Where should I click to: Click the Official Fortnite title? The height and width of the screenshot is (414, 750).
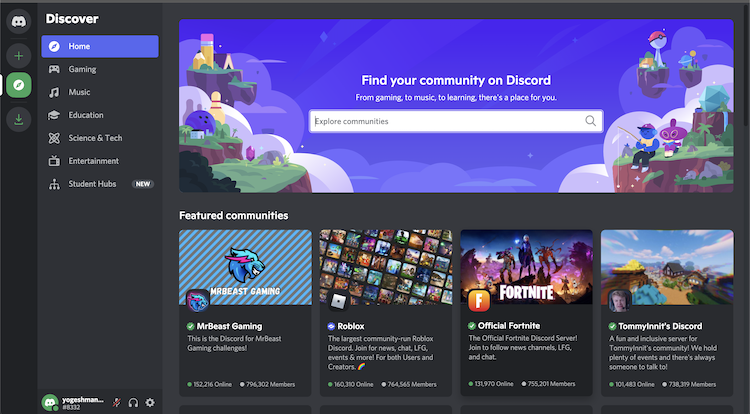point(509,326)
